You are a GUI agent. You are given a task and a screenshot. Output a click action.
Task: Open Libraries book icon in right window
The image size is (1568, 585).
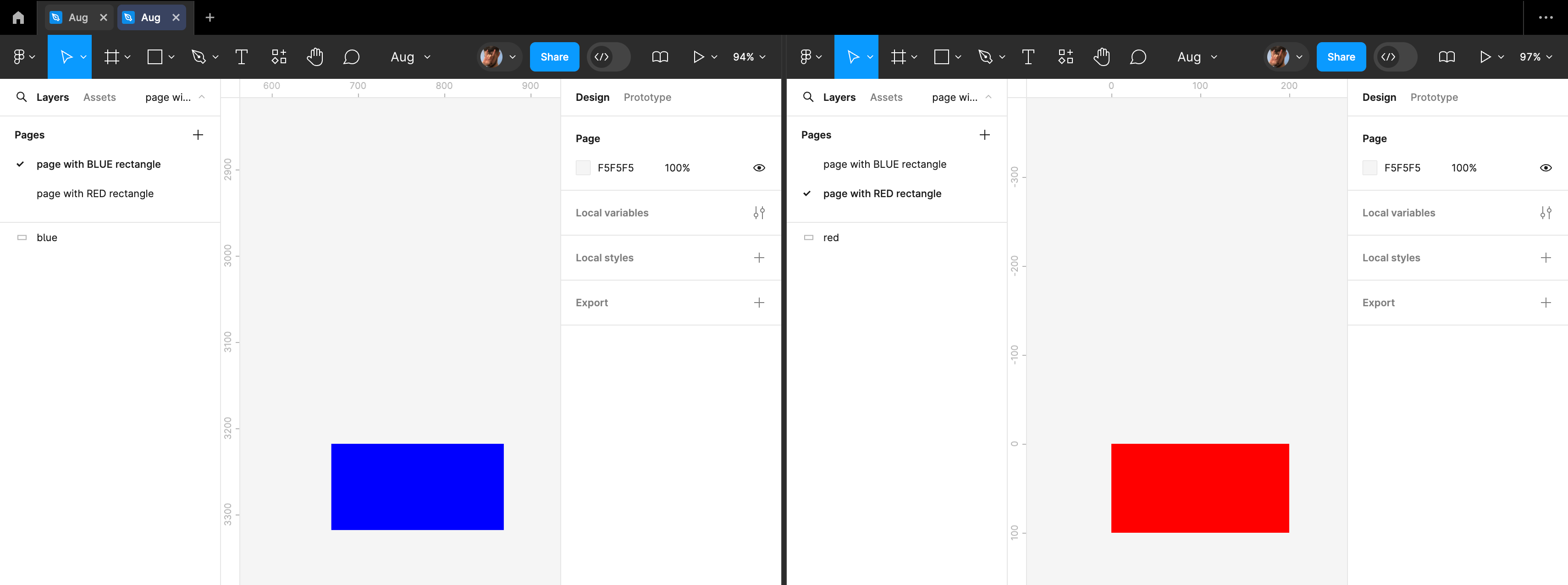click(x=1447, y=56)
